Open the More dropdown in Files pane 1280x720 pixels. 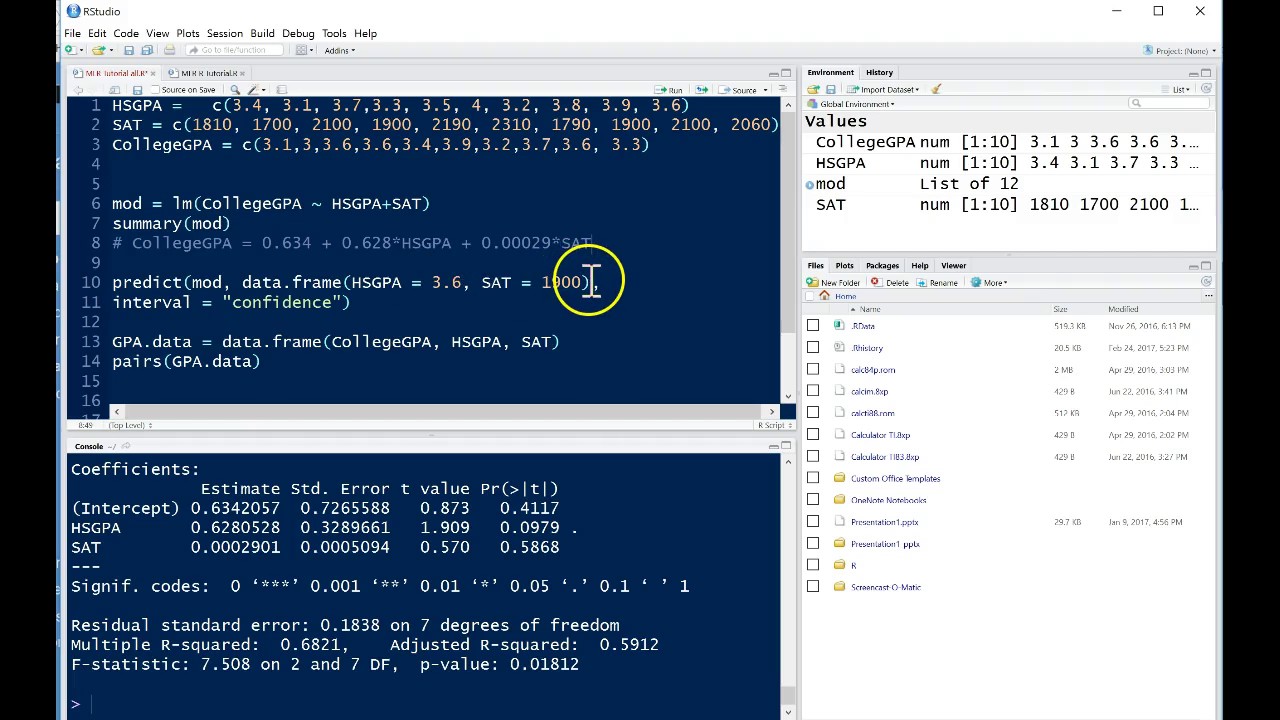[987, 282]
